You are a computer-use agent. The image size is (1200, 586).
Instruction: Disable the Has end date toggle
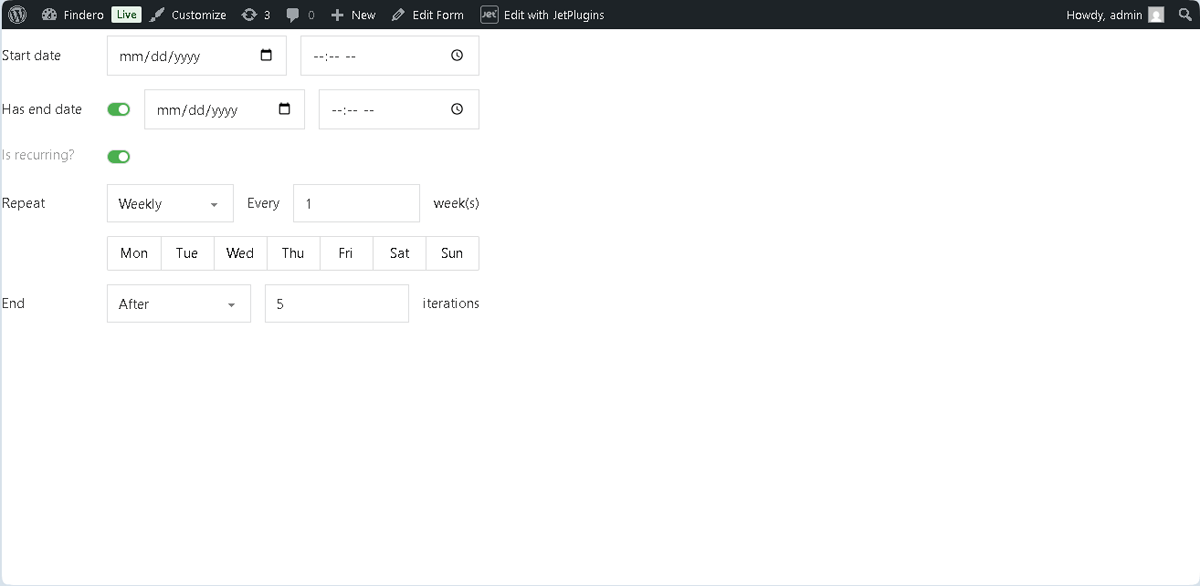pos(118,109)
